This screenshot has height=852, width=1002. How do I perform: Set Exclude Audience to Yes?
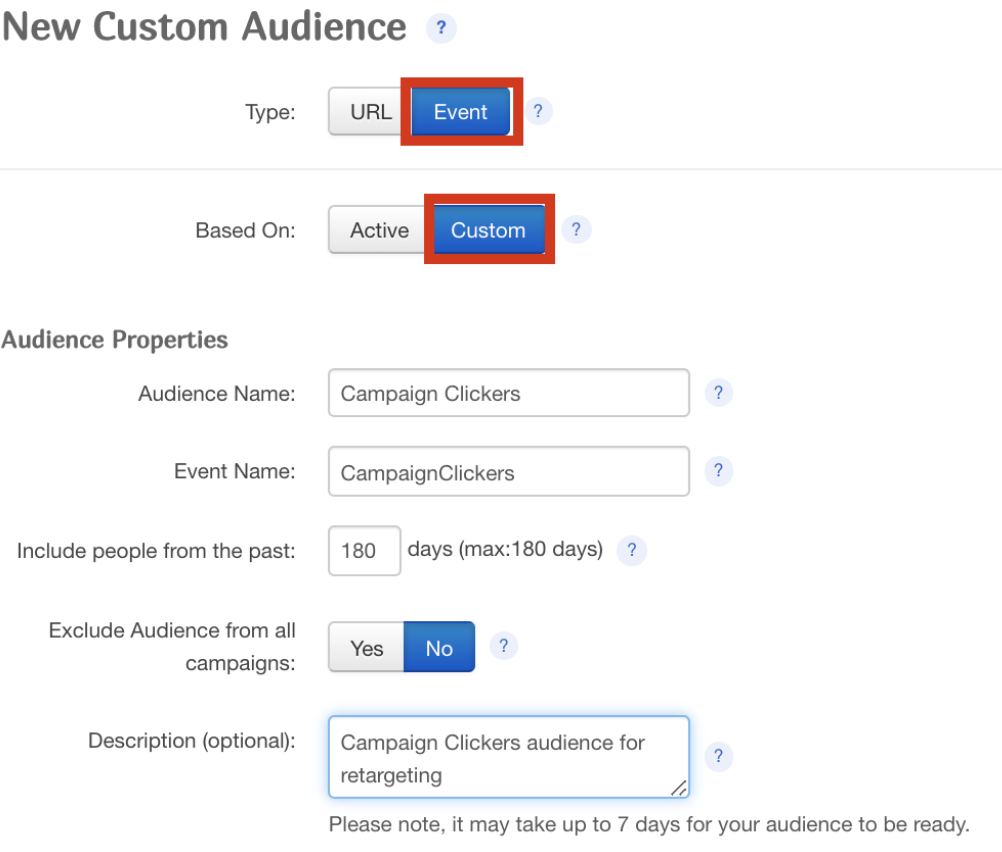point(366,647)
